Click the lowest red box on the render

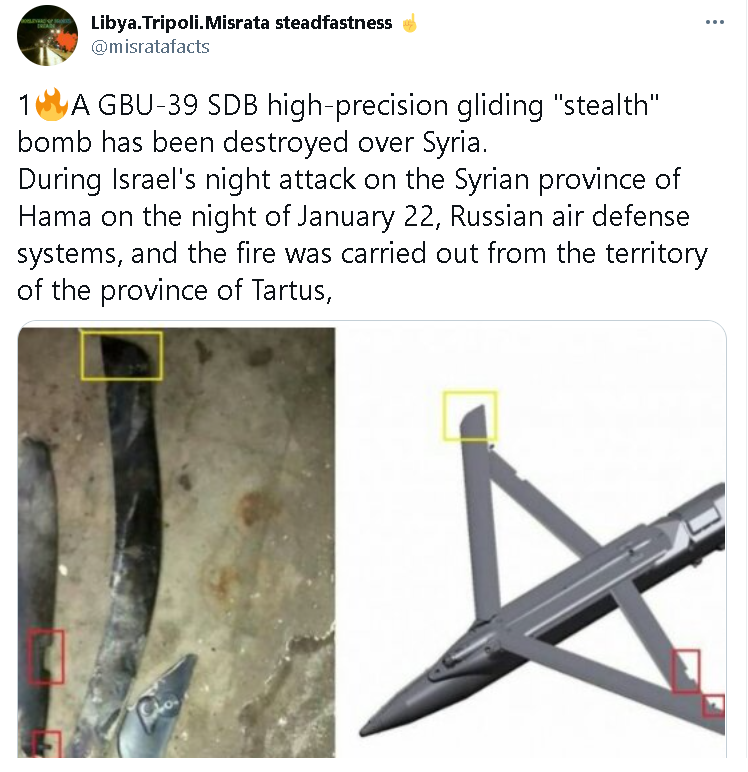point(713,707)
